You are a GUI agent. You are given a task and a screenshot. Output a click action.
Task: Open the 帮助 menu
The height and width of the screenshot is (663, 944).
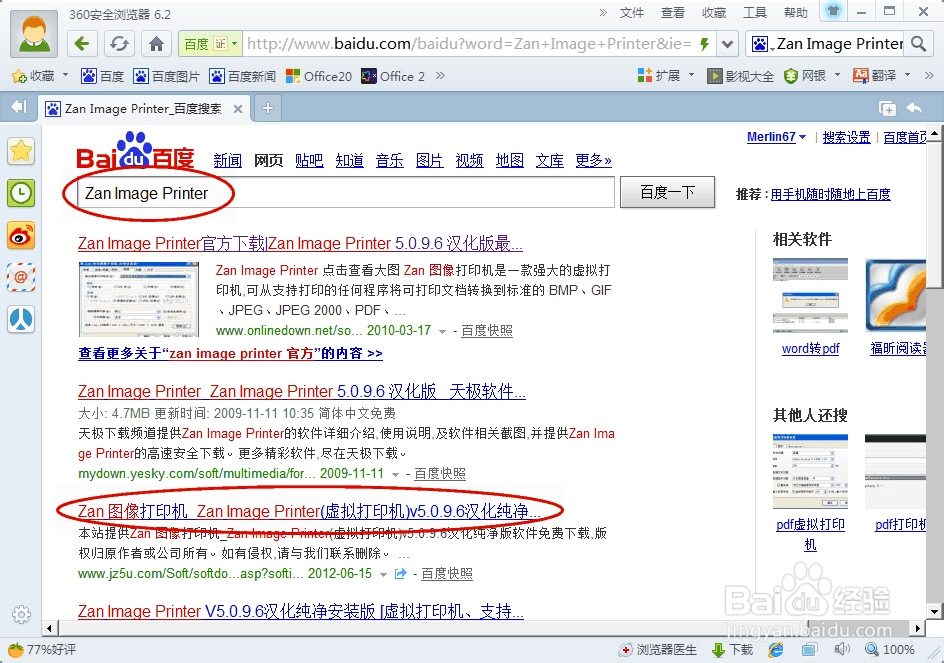tap(795, 13)
